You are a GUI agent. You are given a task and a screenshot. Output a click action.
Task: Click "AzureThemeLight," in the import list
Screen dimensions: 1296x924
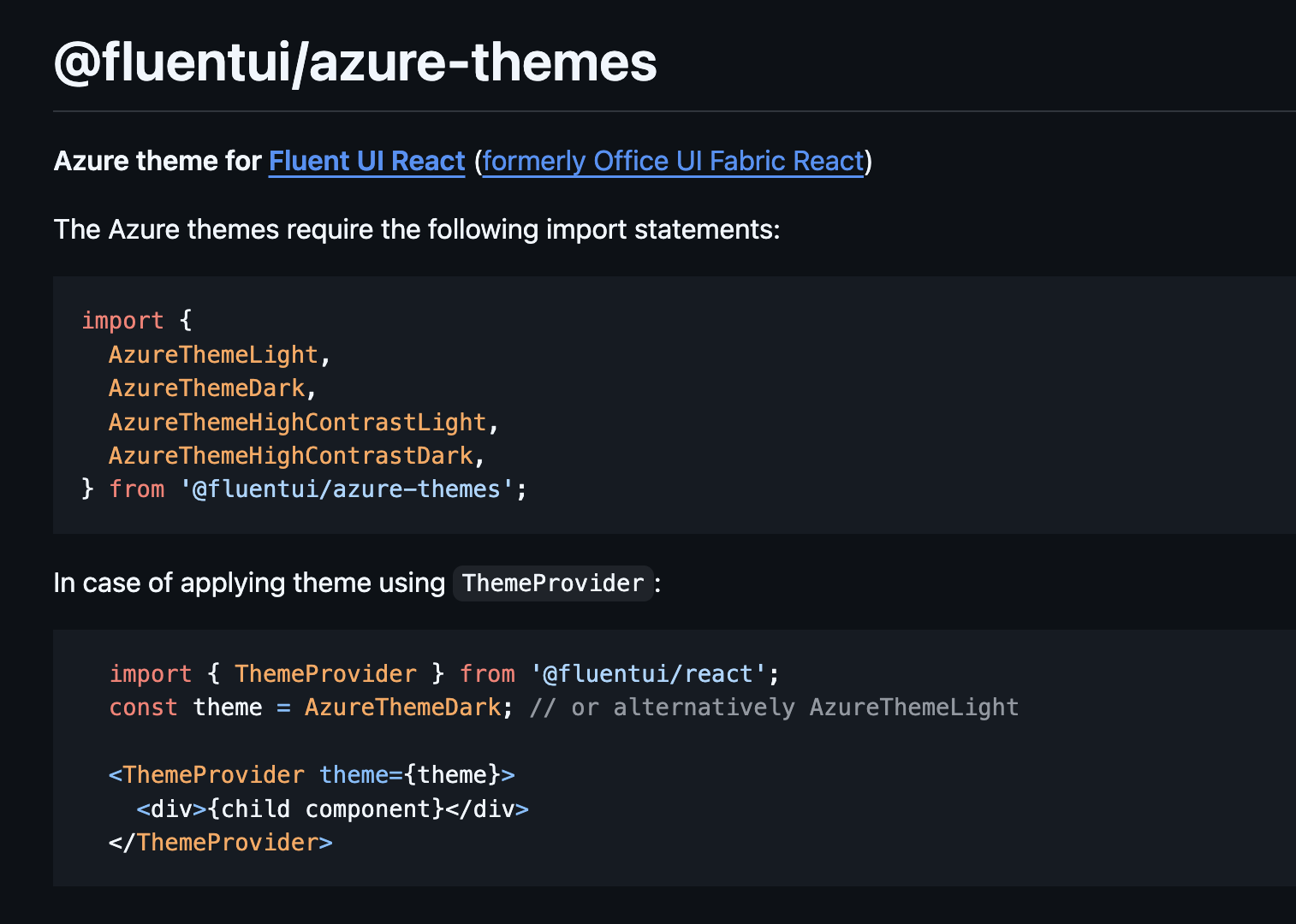pos(220,354)
